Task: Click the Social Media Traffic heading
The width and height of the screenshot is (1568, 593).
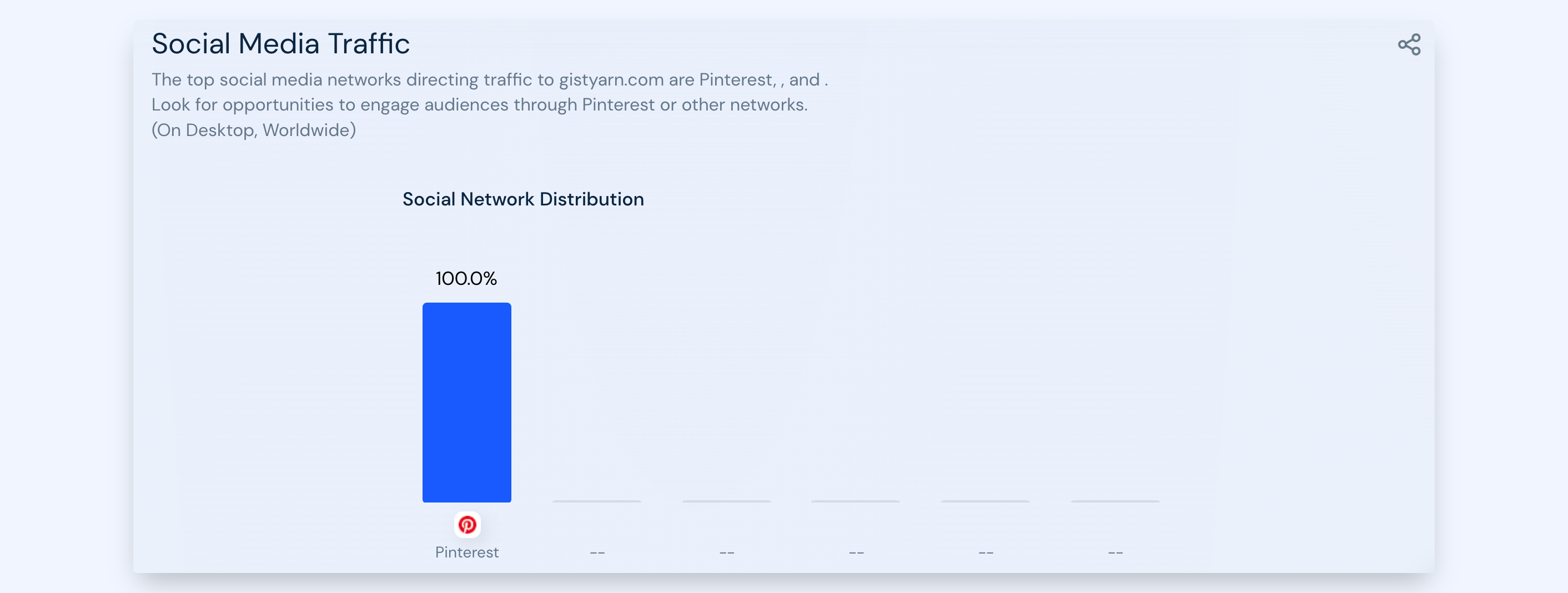Action: coord(280,44)
